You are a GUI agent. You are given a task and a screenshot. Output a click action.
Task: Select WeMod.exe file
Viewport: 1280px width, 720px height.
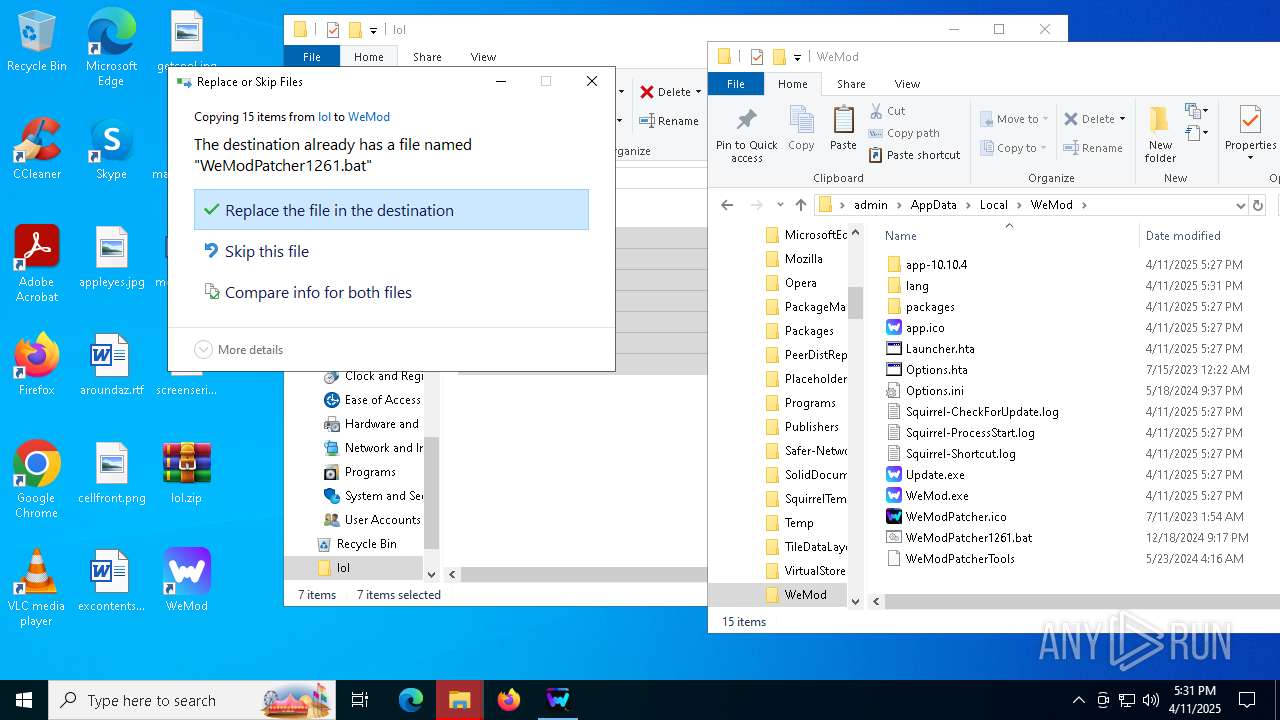(937, 496)
